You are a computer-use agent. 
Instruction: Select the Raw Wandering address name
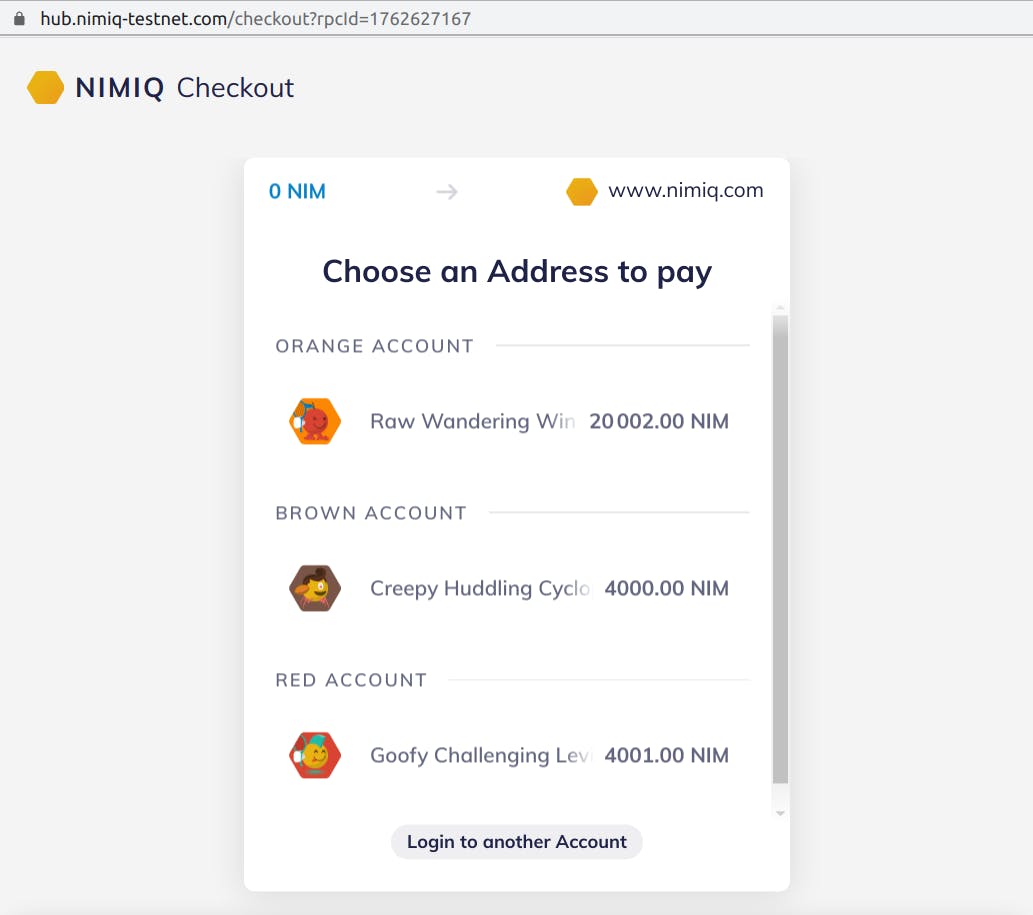click(472, 421)
